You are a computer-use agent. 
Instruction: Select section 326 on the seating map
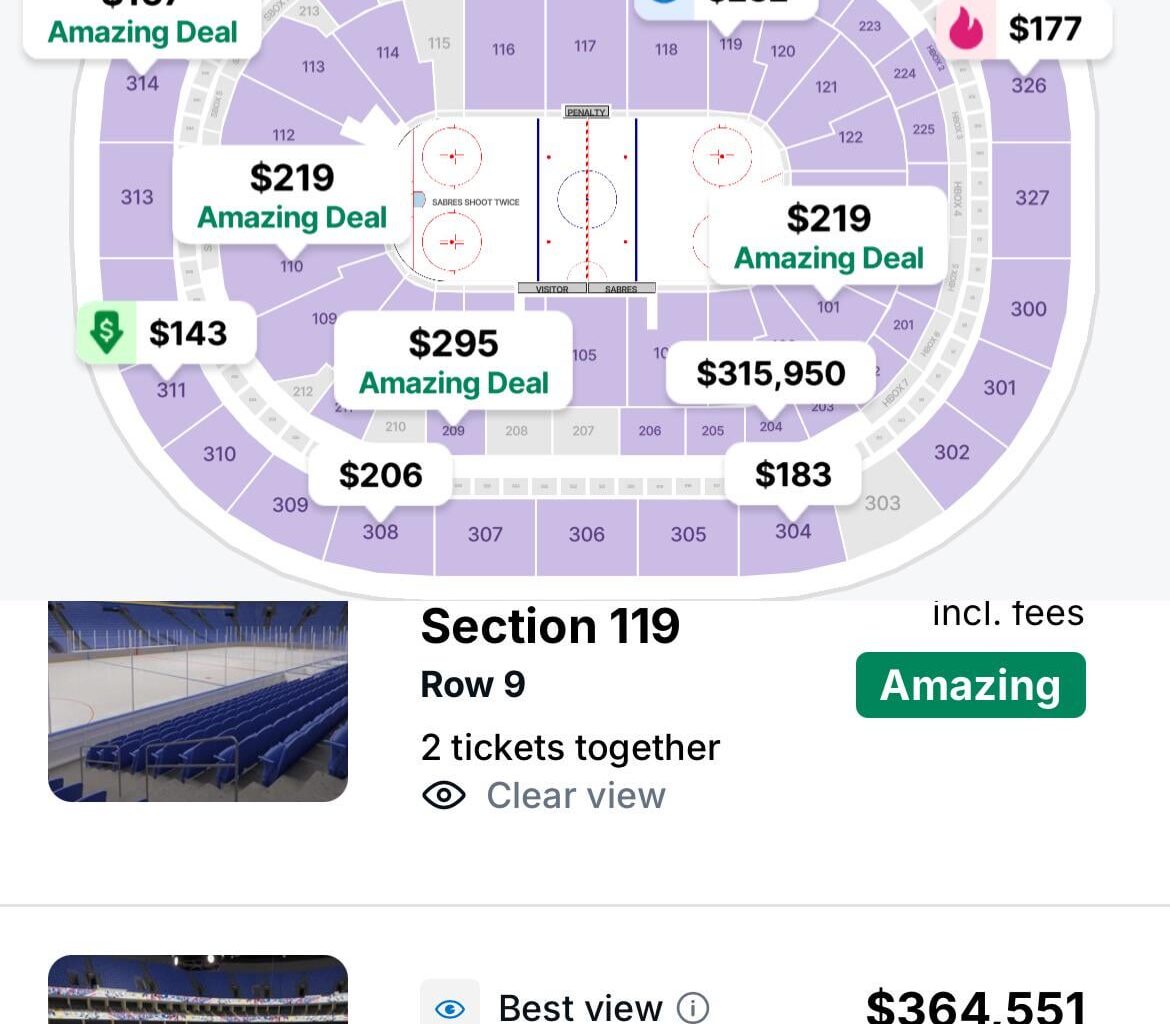click(x=1030, y=85)
